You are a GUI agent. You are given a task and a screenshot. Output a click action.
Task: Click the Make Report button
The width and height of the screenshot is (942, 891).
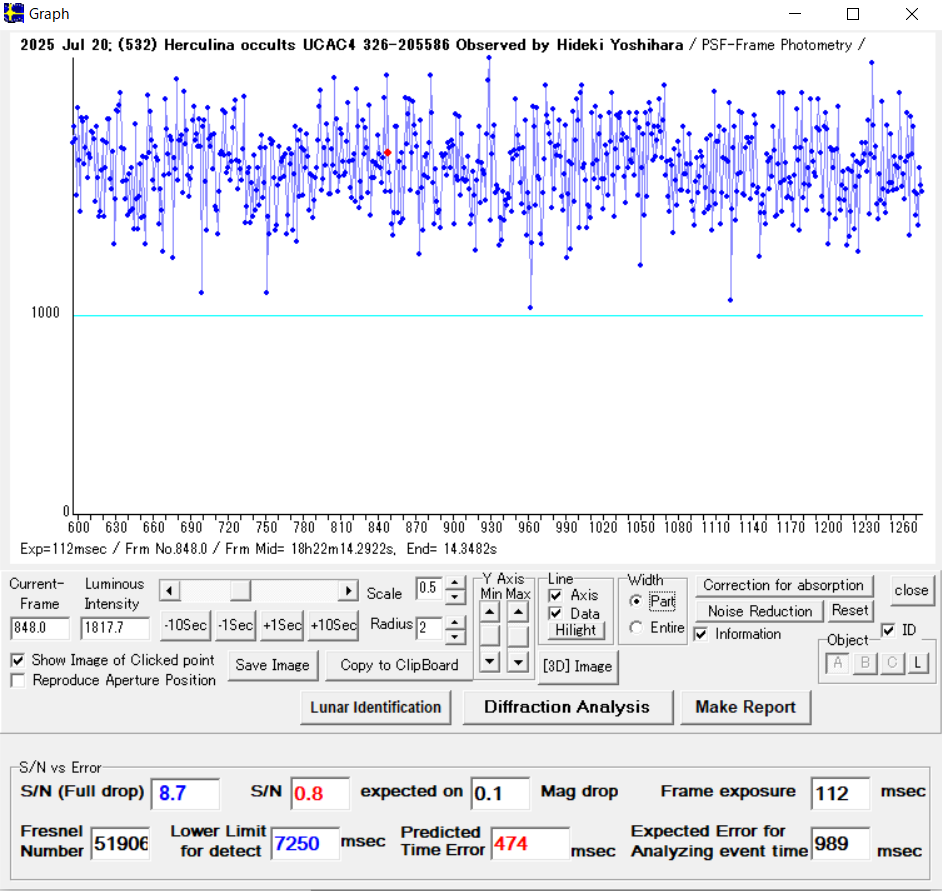pyautogui.click(x=745, y=707)
